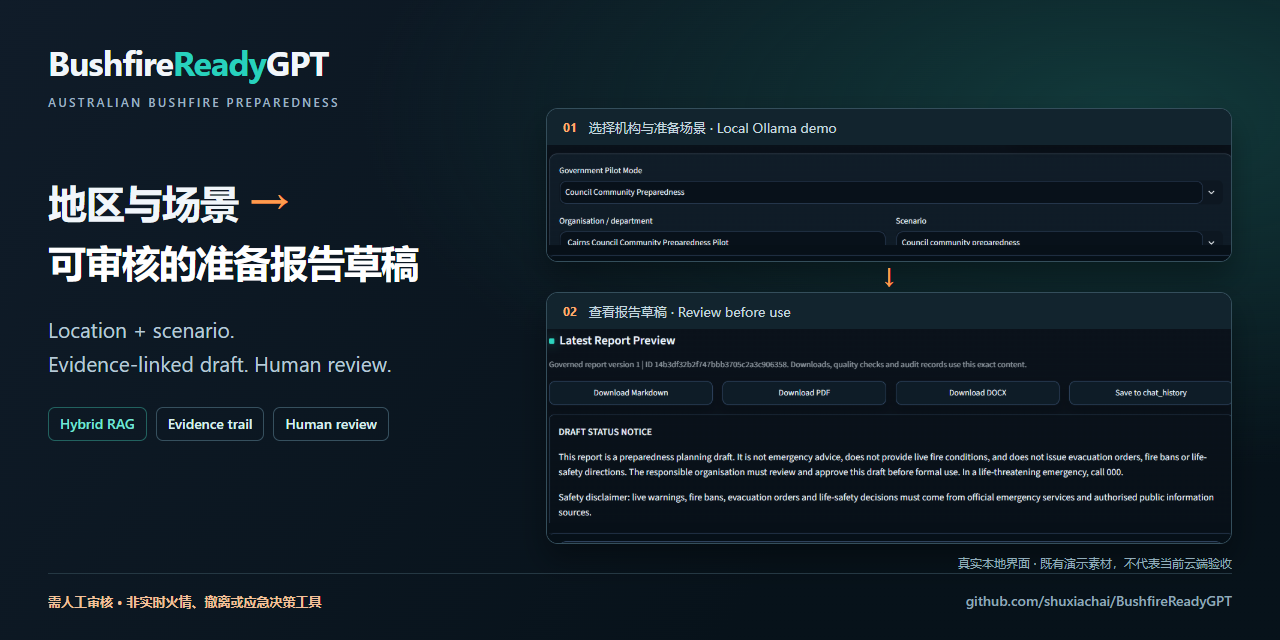
Task: Select the Human review tag
Action: point(331,424)
